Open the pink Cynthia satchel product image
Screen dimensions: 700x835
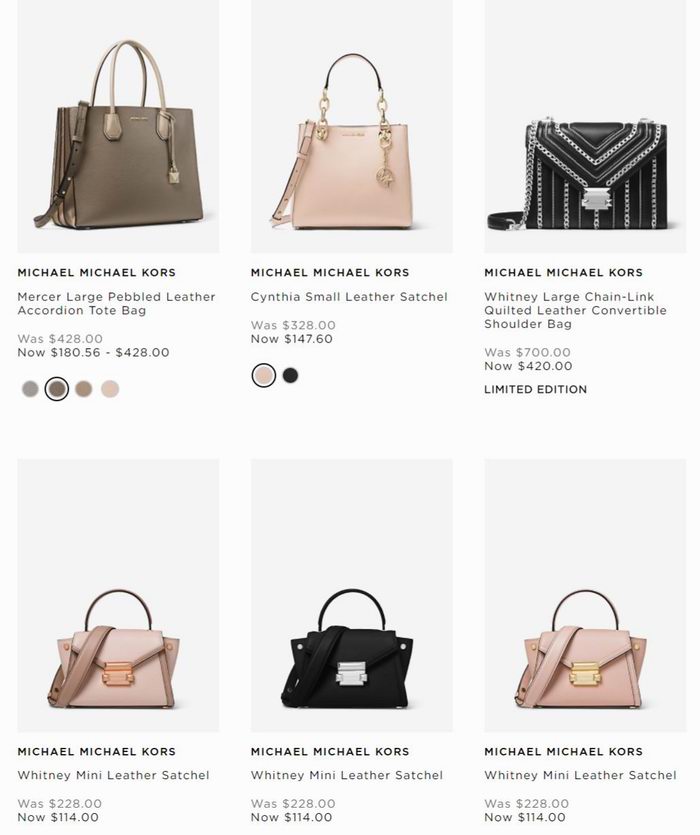[352, 126]
